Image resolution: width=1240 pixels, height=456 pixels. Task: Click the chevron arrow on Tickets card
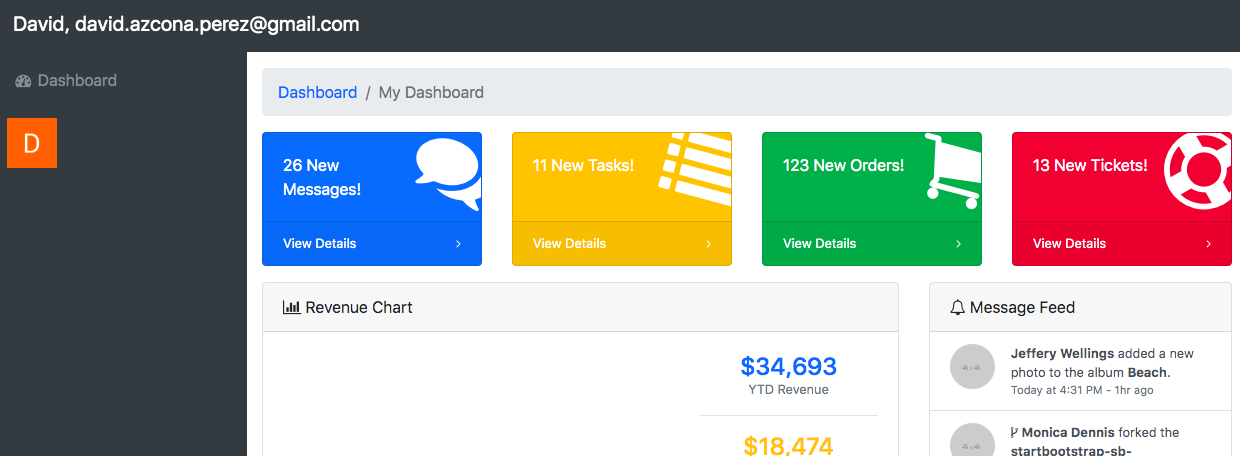click(1208, 244)
